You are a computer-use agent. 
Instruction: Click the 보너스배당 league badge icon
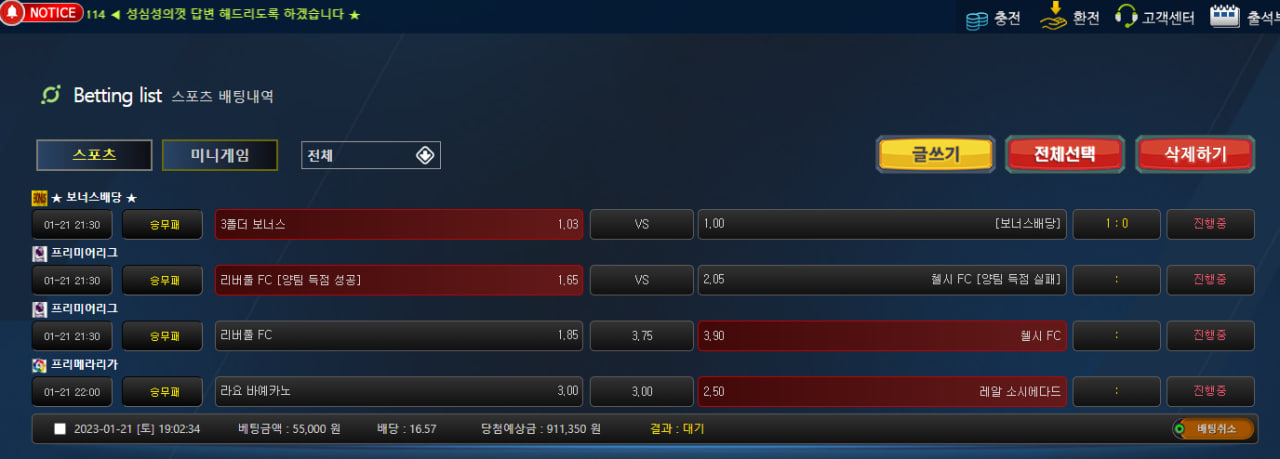point(39,197)
